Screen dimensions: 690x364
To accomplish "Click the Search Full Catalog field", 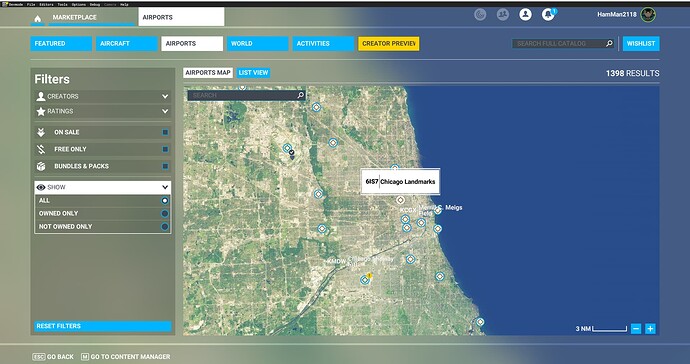I will [563, 43].
